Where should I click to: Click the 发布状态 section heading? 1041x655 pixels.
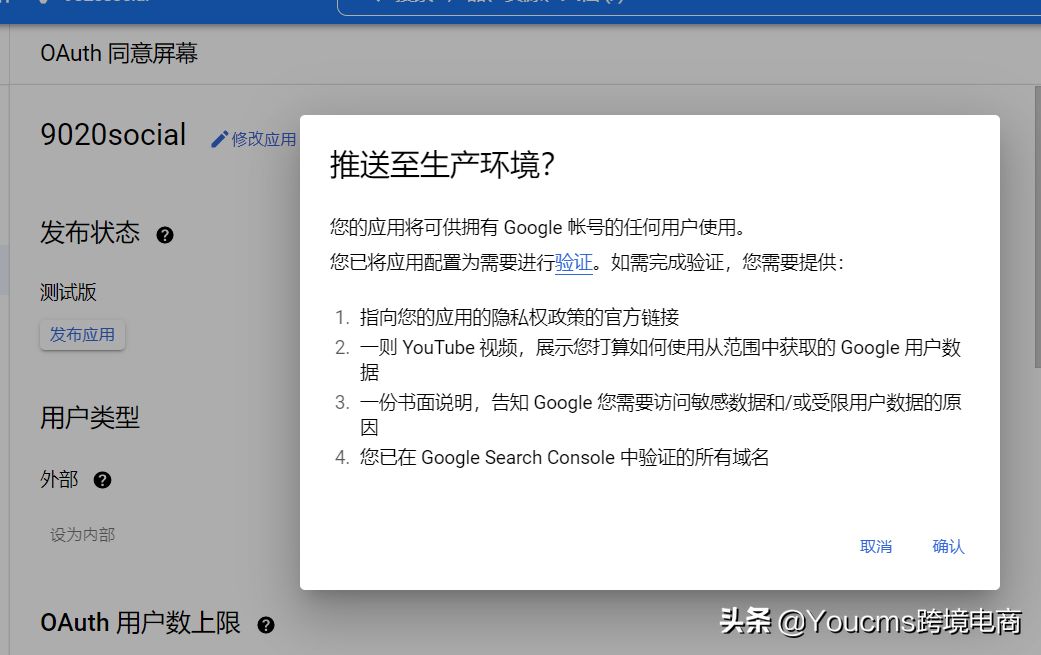90,232
